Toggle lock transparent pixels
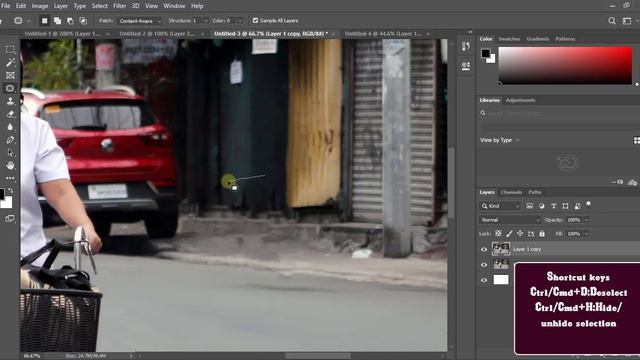640x360 pixels. 498,233
